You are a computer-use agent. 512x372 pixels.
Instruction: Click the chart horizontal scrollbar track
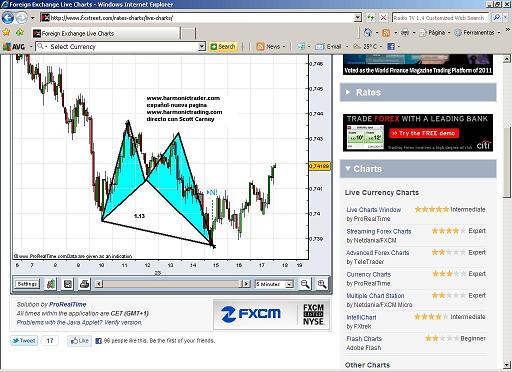point(172,284)
